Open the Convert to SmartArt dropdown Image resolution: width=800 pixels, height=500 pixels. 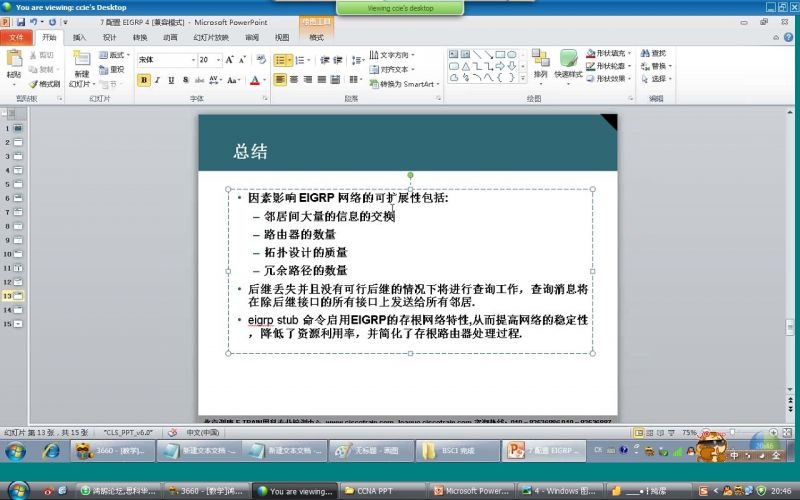[x=405, y=84]
